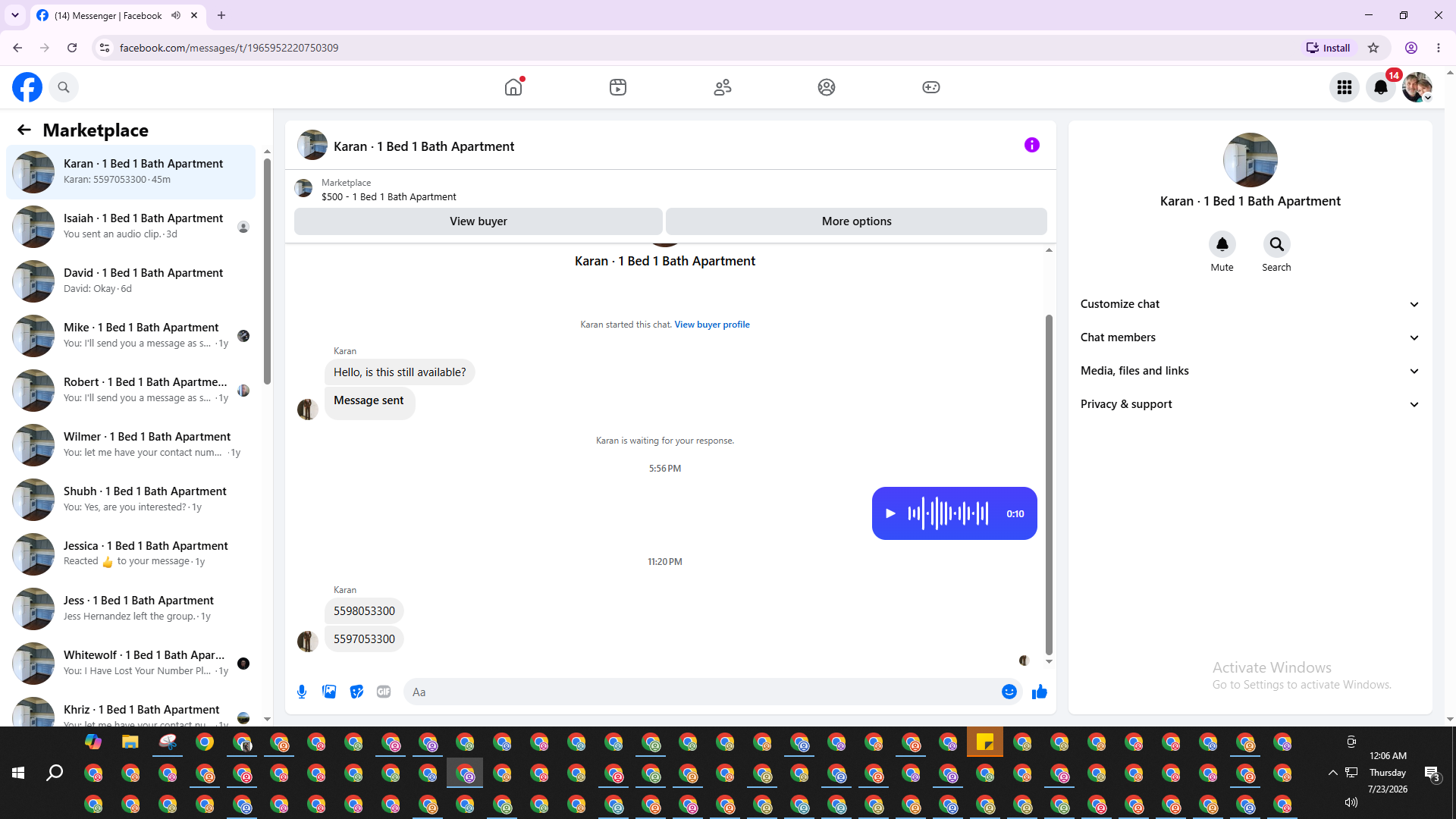Open More options for the listing
The image size is (1456, 819).
pyautogui.click(x=856, y=221)
